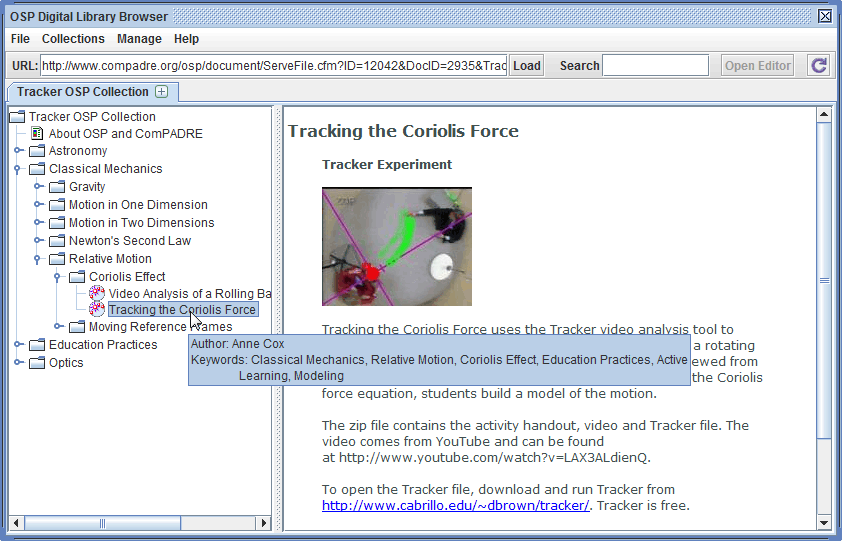Click the URL address field
Viewport: 842px width, 541px height.
coord(273,66)
